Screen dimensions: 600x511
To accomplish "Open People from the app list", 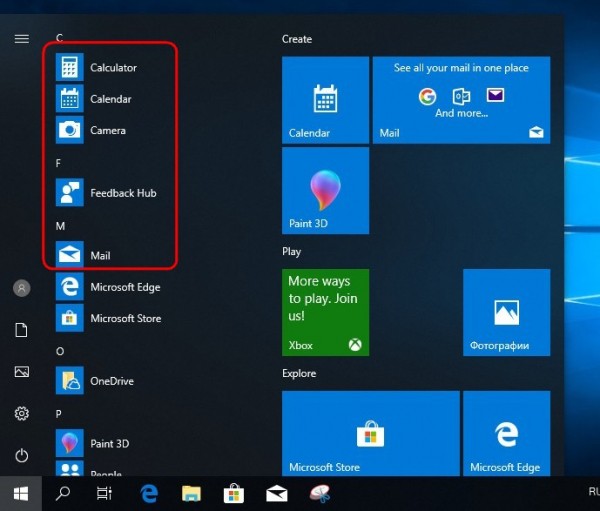I will [113, 469].
